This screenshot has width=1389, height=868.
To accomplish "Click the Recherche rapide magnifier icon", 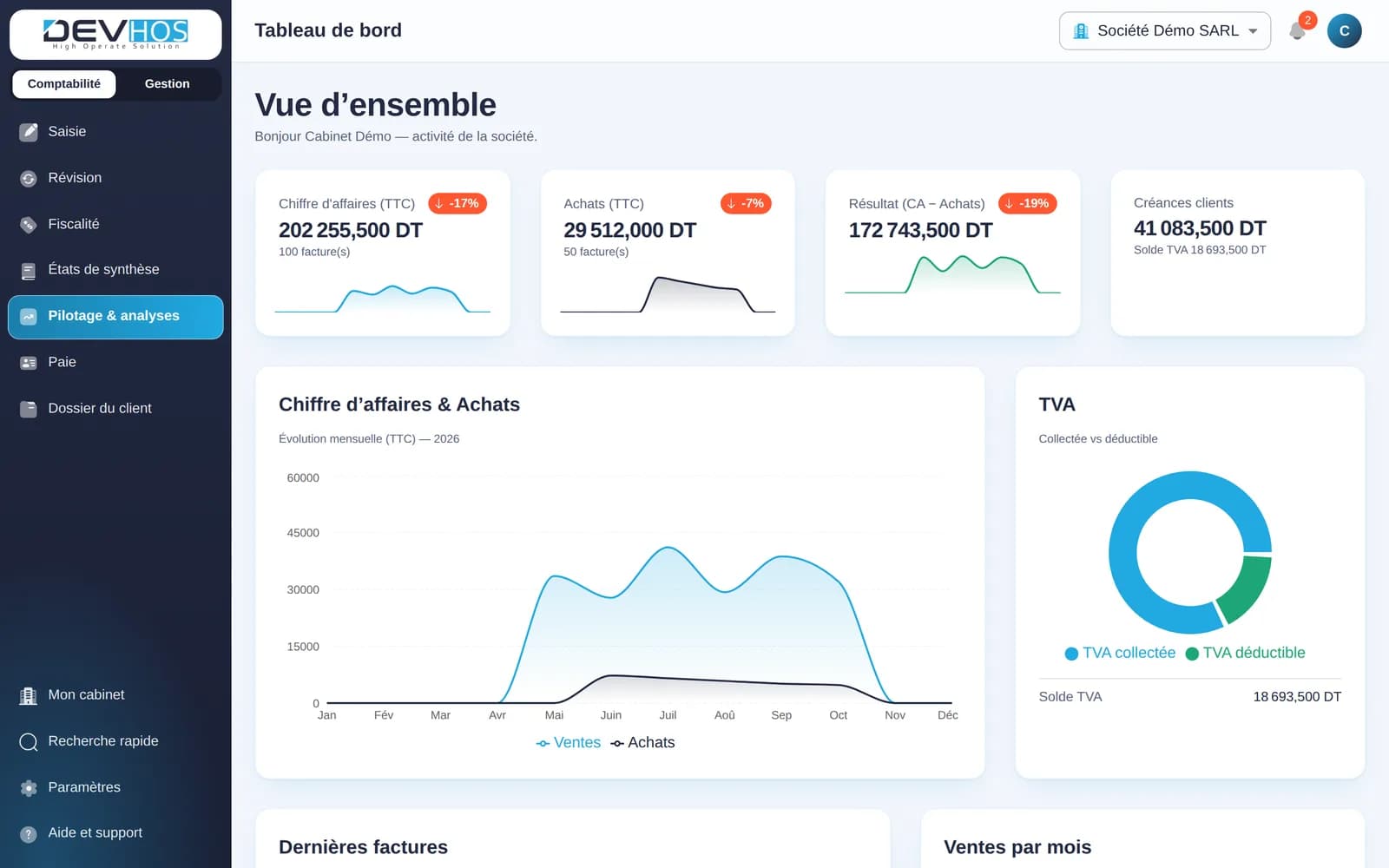I will [x=29, y=742].
